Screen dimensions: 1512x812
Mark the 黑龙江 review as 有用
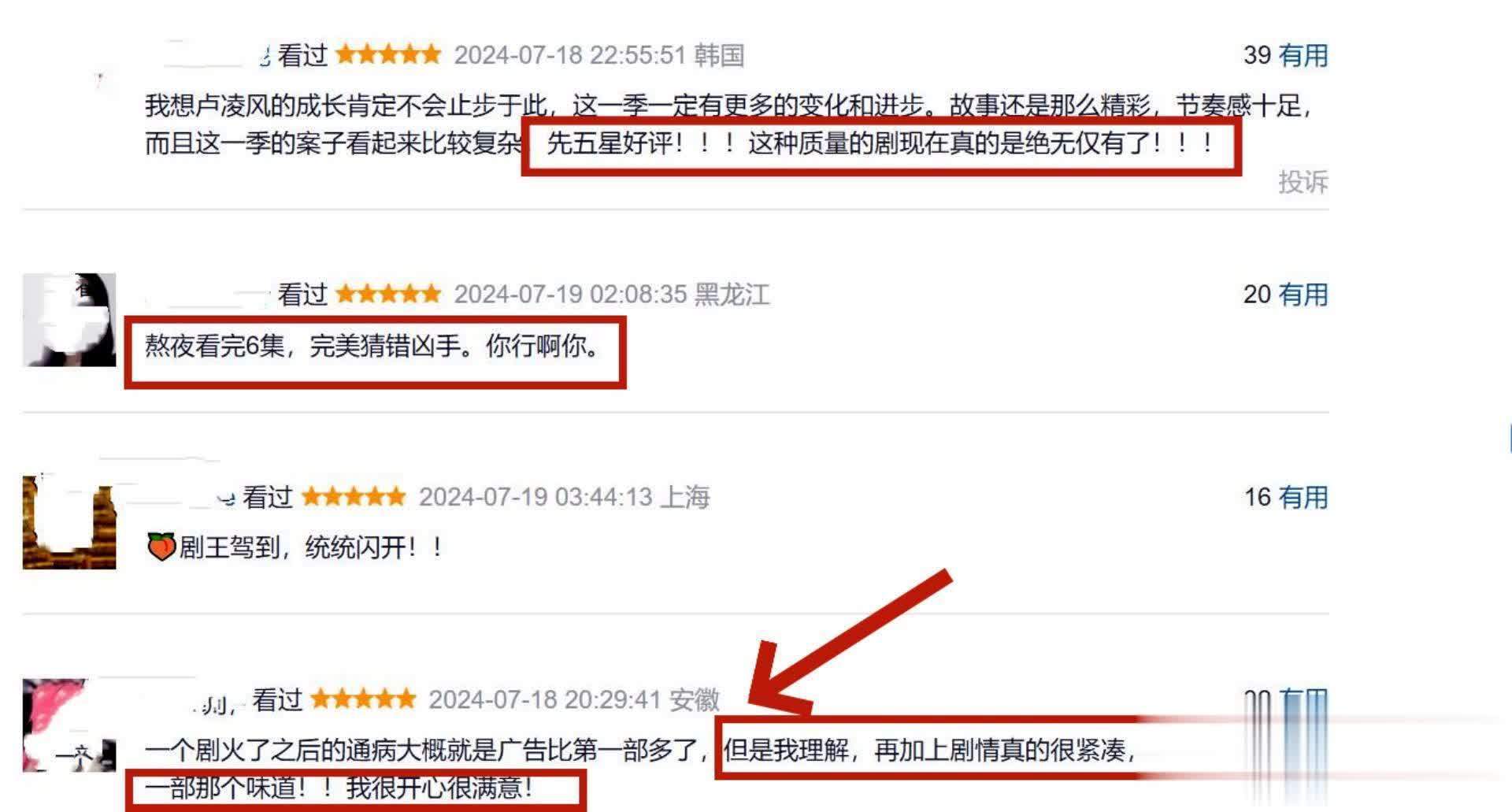[1303, 295]
